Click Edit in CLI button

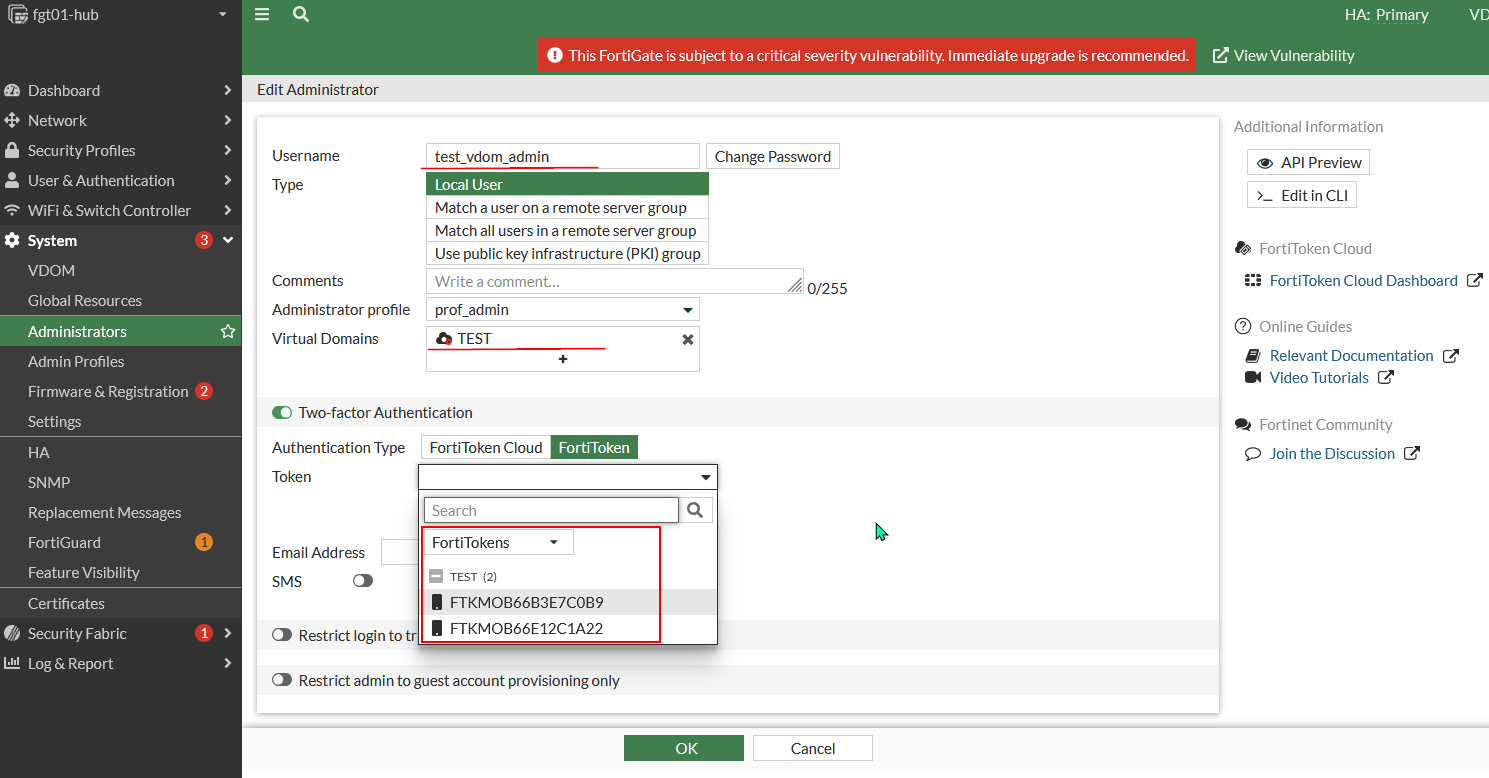coord(1302,195)
